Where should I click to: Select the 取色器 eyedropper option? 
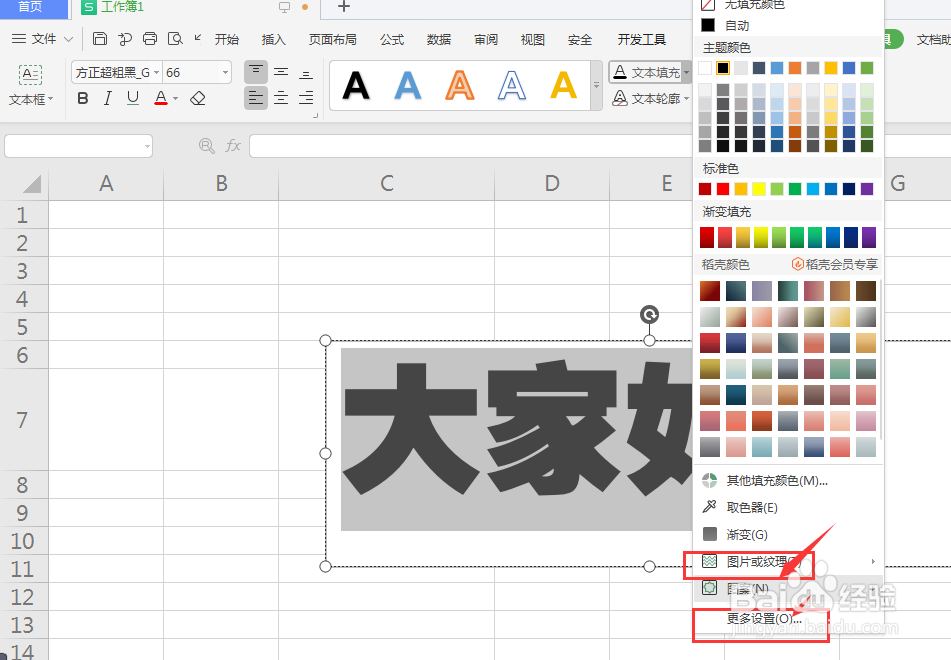752,506
